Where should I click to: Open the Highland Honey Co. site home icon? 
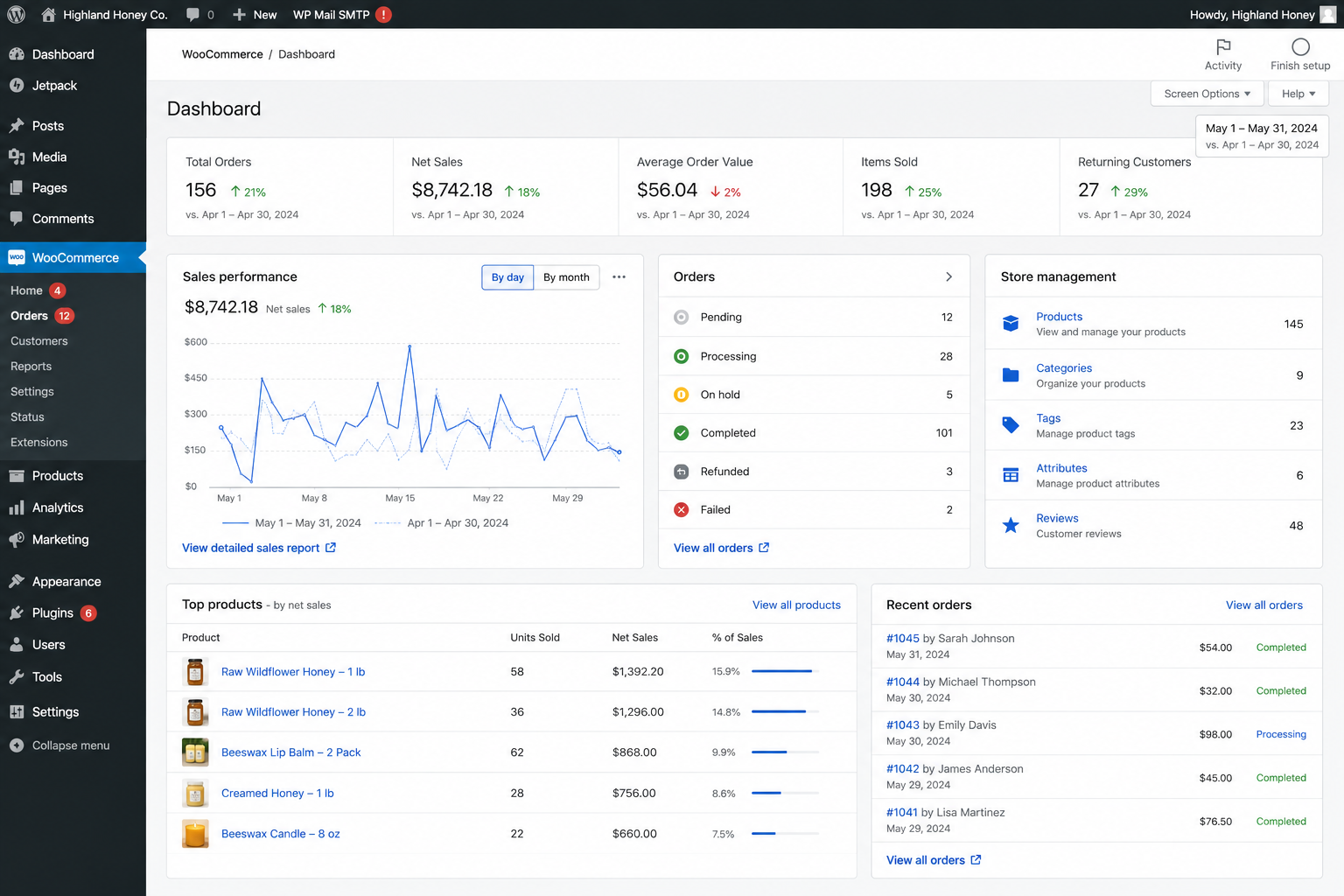point(48,14)
